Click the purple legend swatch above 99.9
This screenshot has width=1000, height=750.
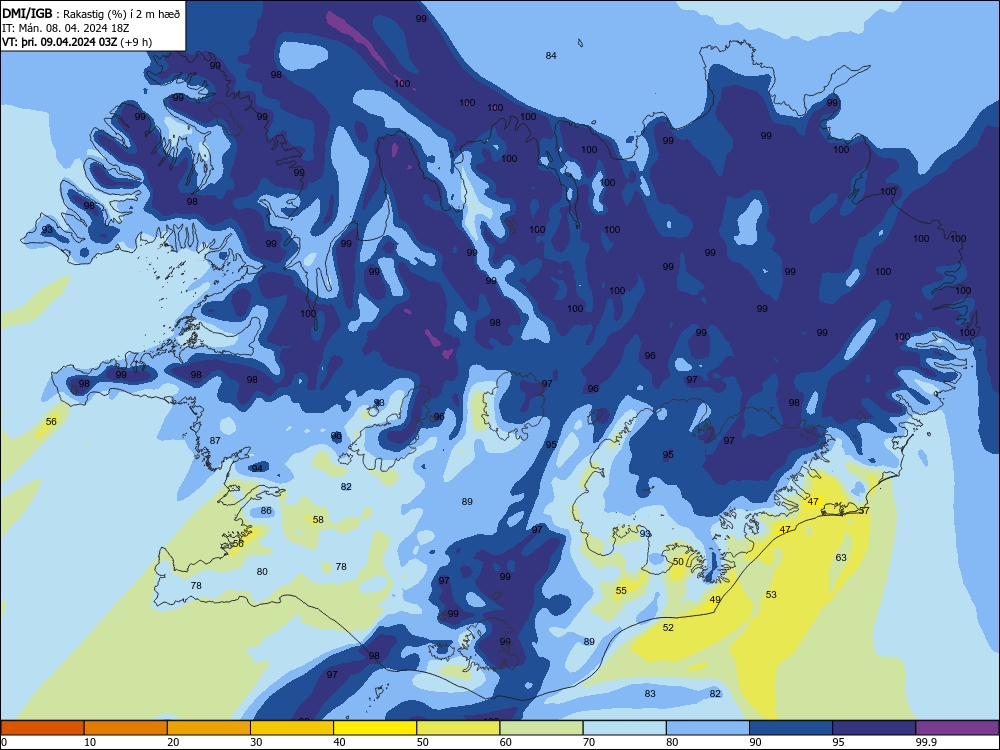tap(957, 728)
